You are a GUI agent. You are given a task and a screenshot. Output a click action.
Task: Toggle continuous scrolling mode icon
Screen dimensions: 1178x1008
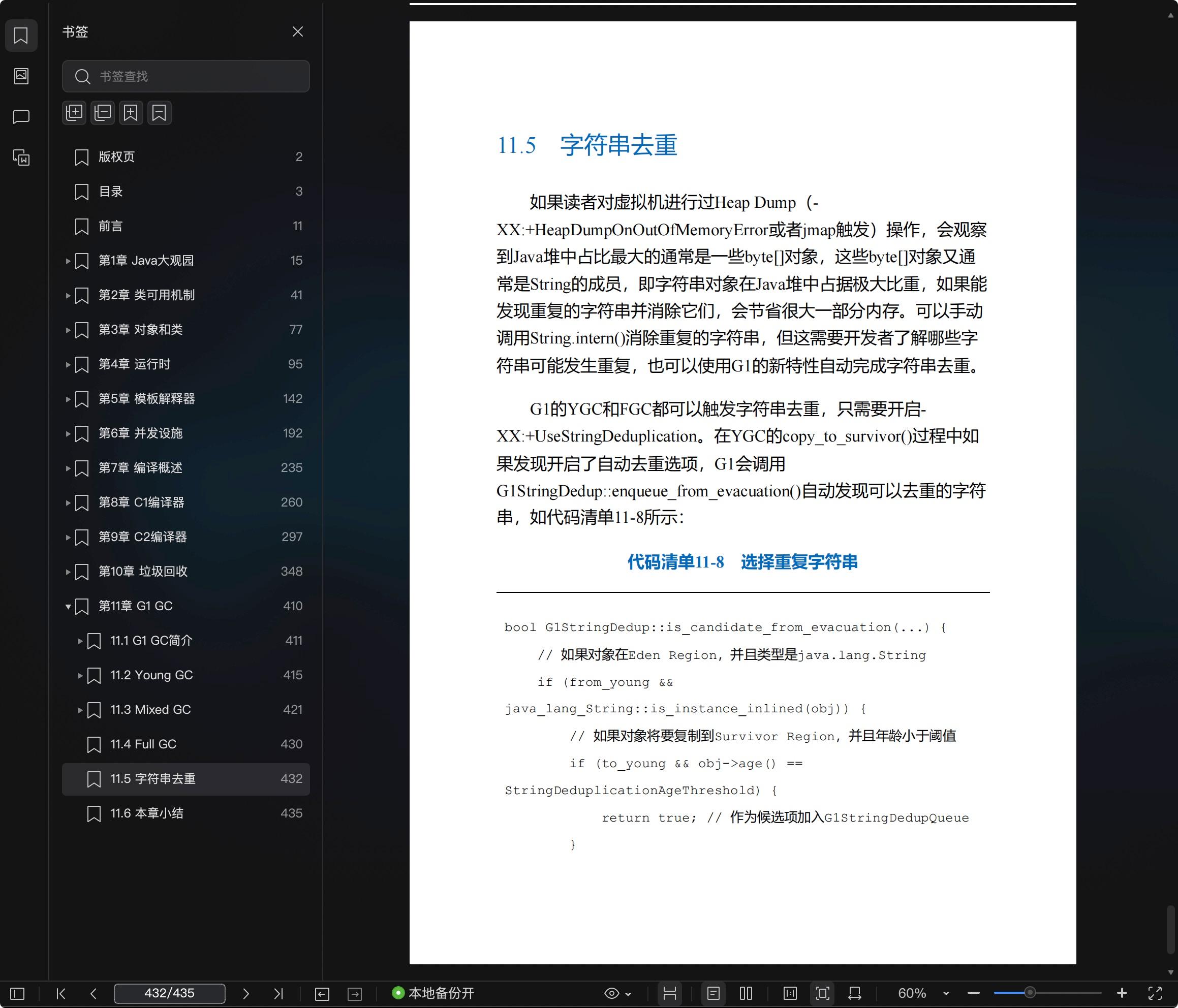[670, 993]
